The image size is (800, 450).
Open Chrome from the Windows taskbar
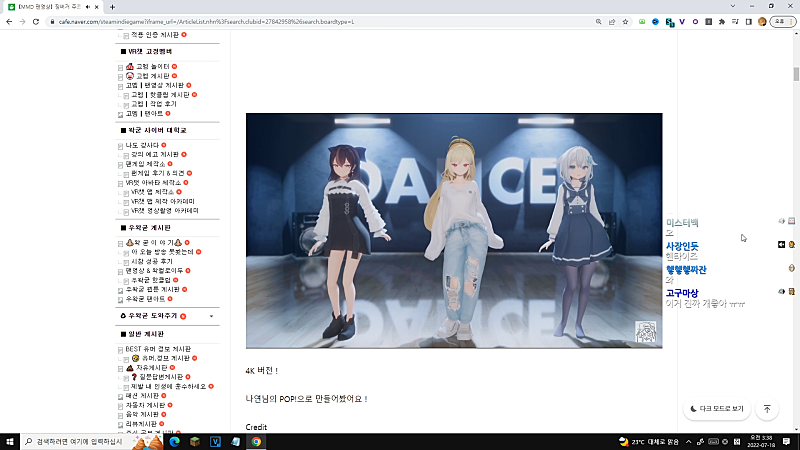tap(257, 441)
